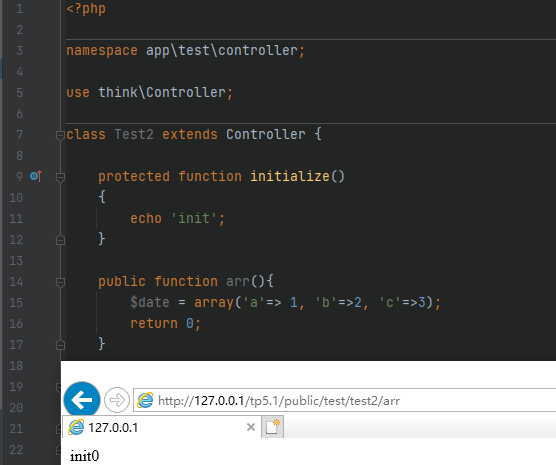Collapse the arr function fold marker

point(60,282)
